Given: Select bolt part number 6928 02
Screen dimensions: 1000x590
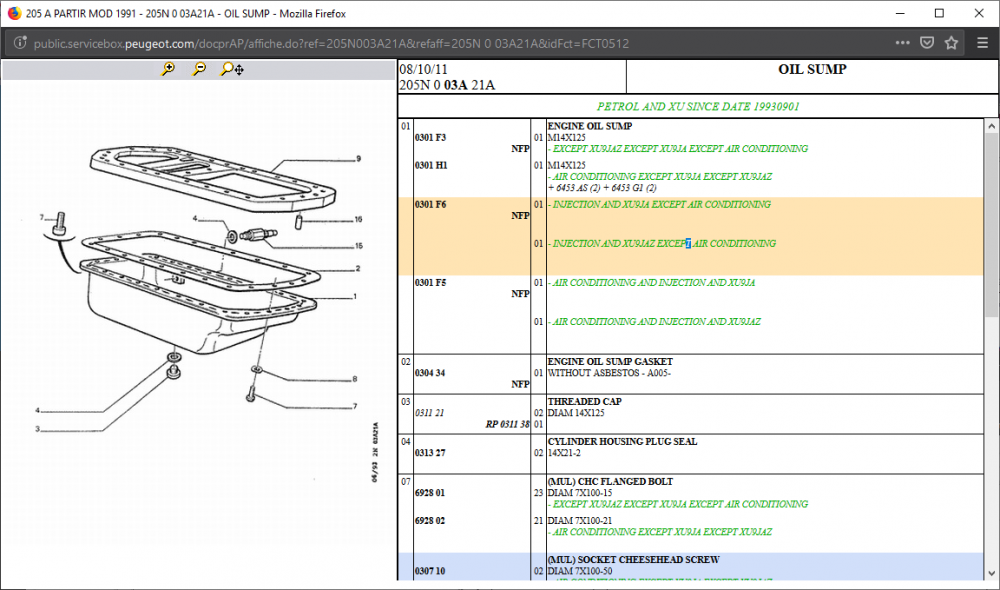Looking at the screenshot, I should click(x=430, y=521).
